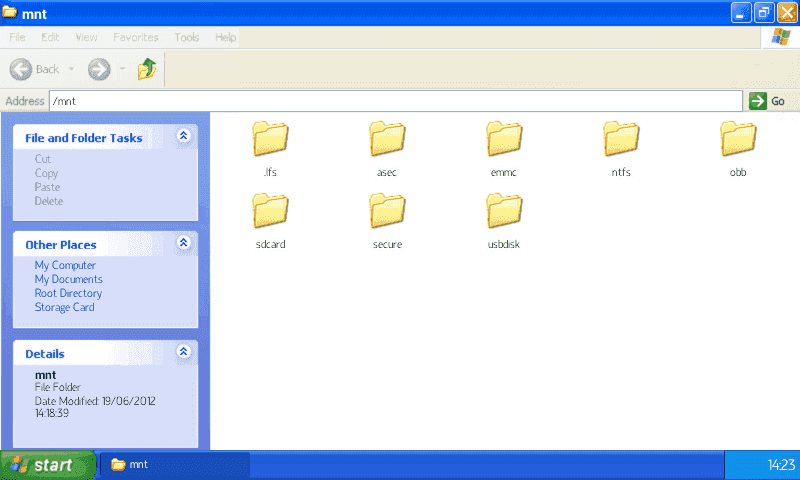Image resolution: width=800 pixels, height=480 pixels.
Task: Click Copy in folder tasks
Action: click(46, 173)
